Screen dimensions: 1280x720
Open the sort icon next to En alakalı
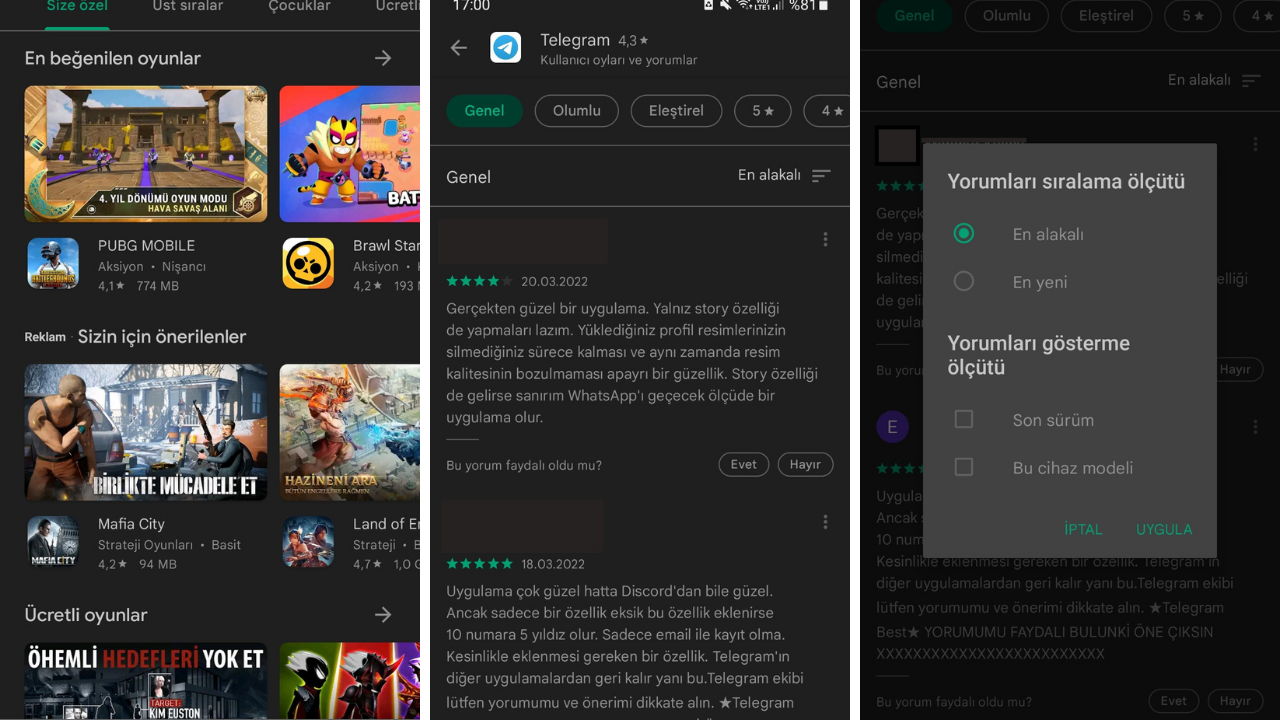click(x=821, y=176)
